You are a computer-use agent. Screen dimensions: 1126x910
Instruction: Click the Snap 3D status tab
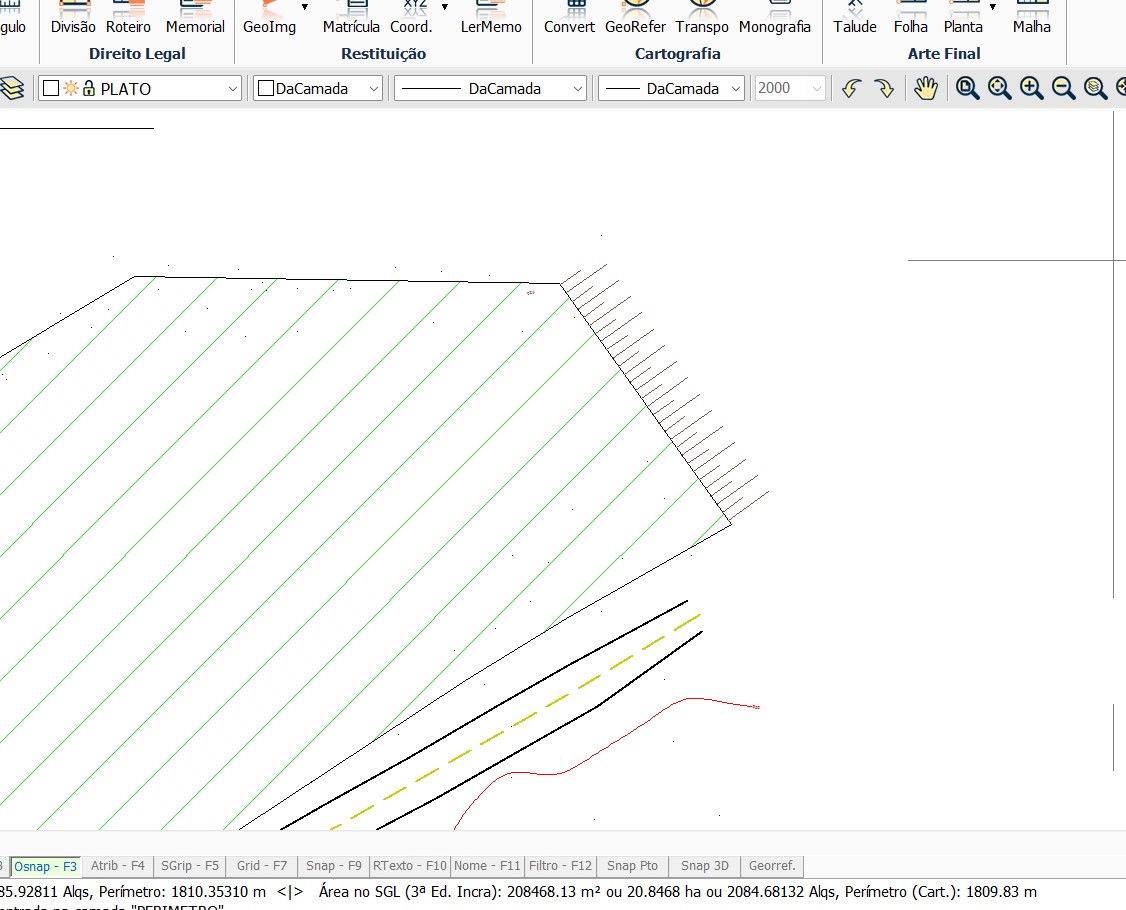(705, 866)
